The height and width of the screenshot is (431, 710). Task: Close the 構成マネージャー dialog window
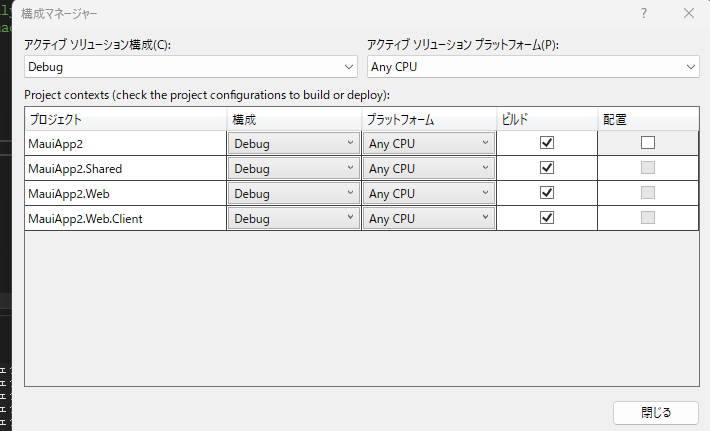(x=689, y=14)
